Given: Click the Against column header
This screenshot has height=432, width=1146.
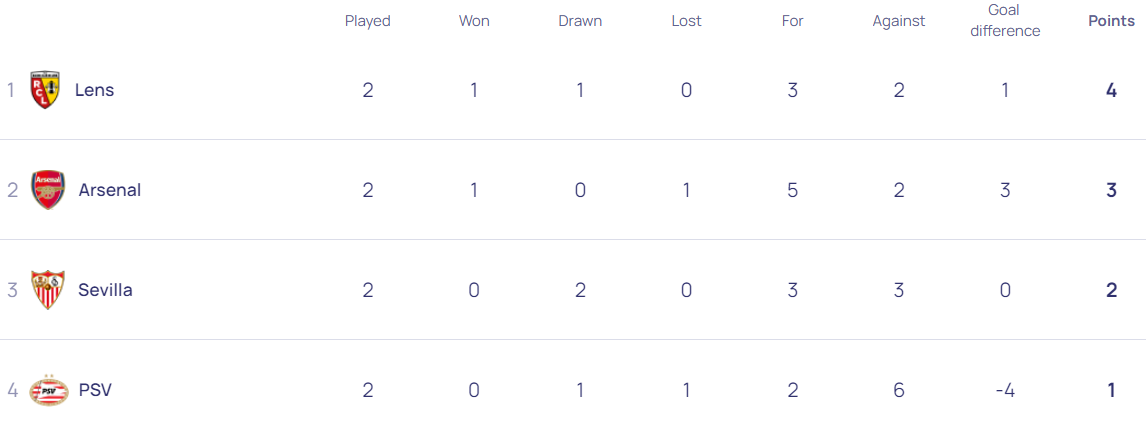Looking at the screenshot, I should click(899, 21).
